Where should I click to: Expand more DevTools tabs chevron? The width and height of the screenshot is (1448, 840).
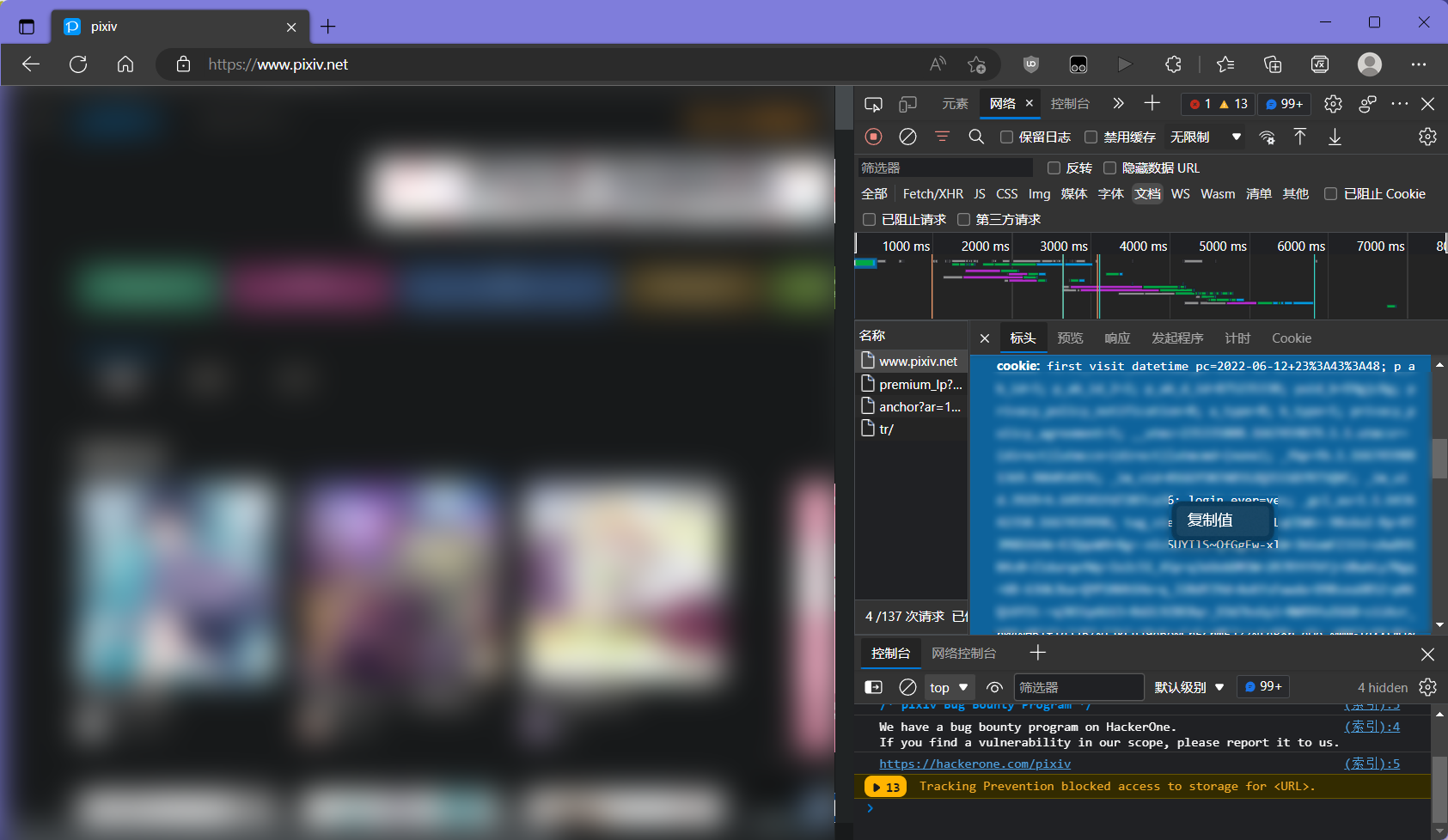point(1118,104)
